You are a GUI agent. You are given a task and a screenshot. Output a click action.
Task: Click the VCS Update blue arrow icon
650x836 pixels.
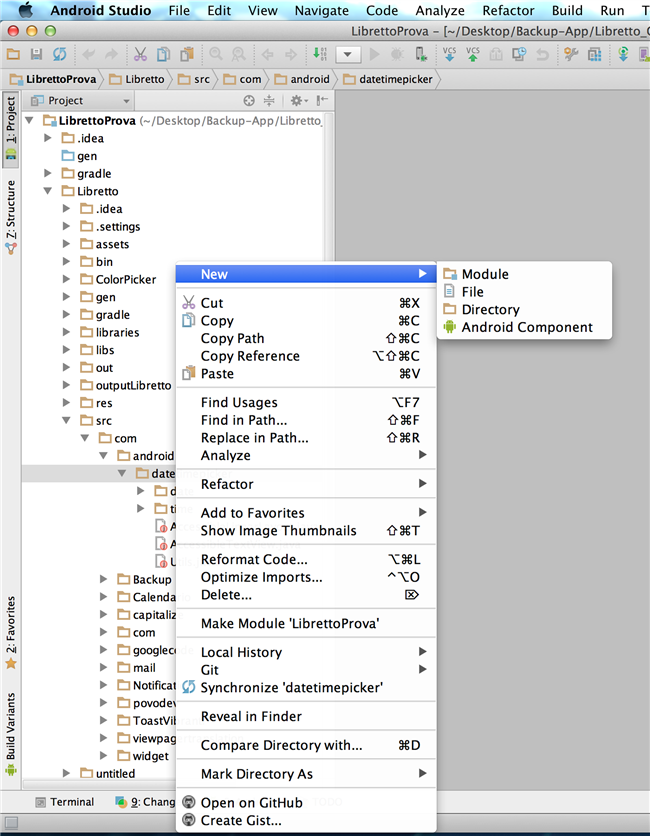pos(450,54)
